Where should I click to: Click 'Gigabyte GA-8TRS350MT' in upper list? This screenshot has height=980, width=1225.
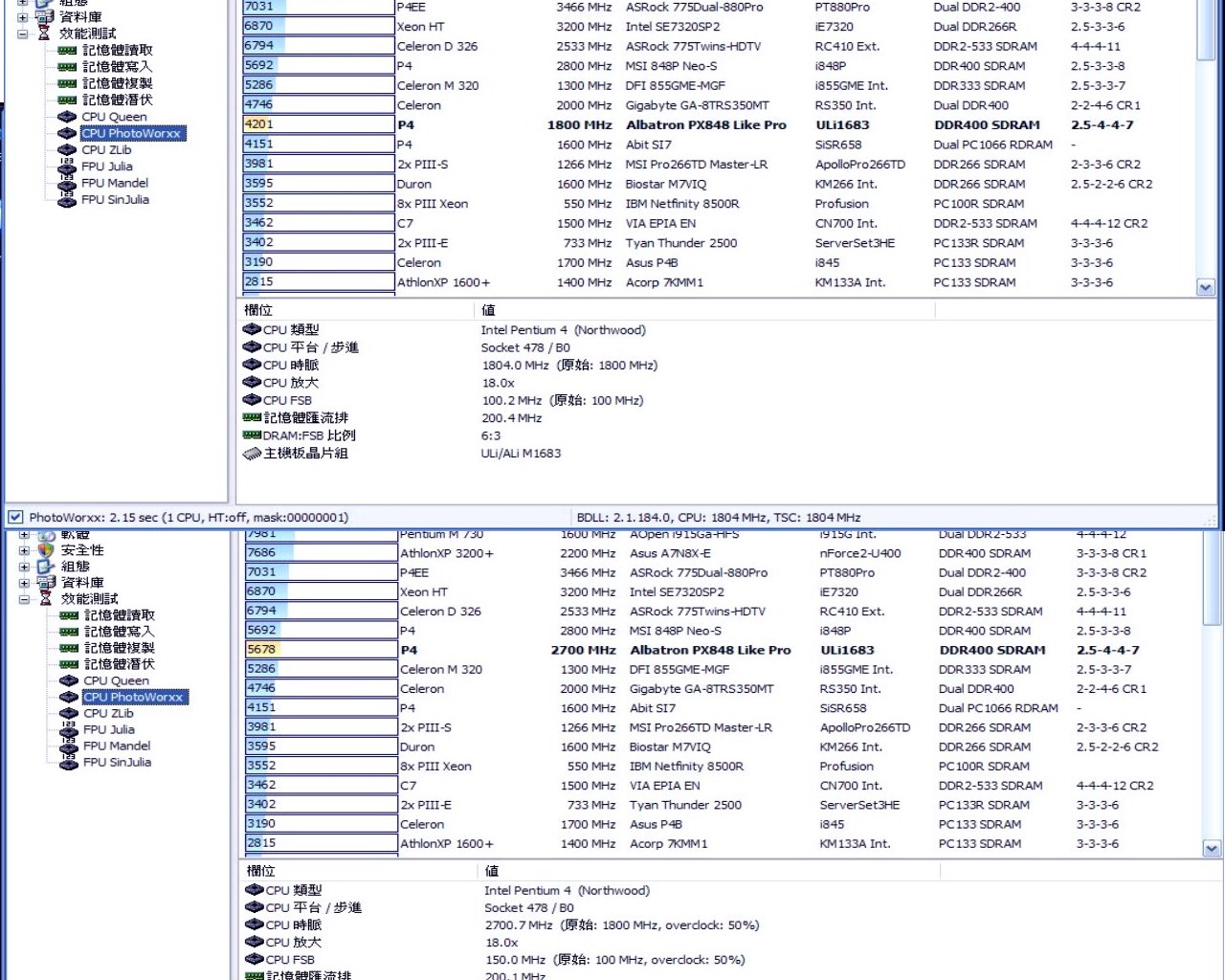[x=697, y=105]
